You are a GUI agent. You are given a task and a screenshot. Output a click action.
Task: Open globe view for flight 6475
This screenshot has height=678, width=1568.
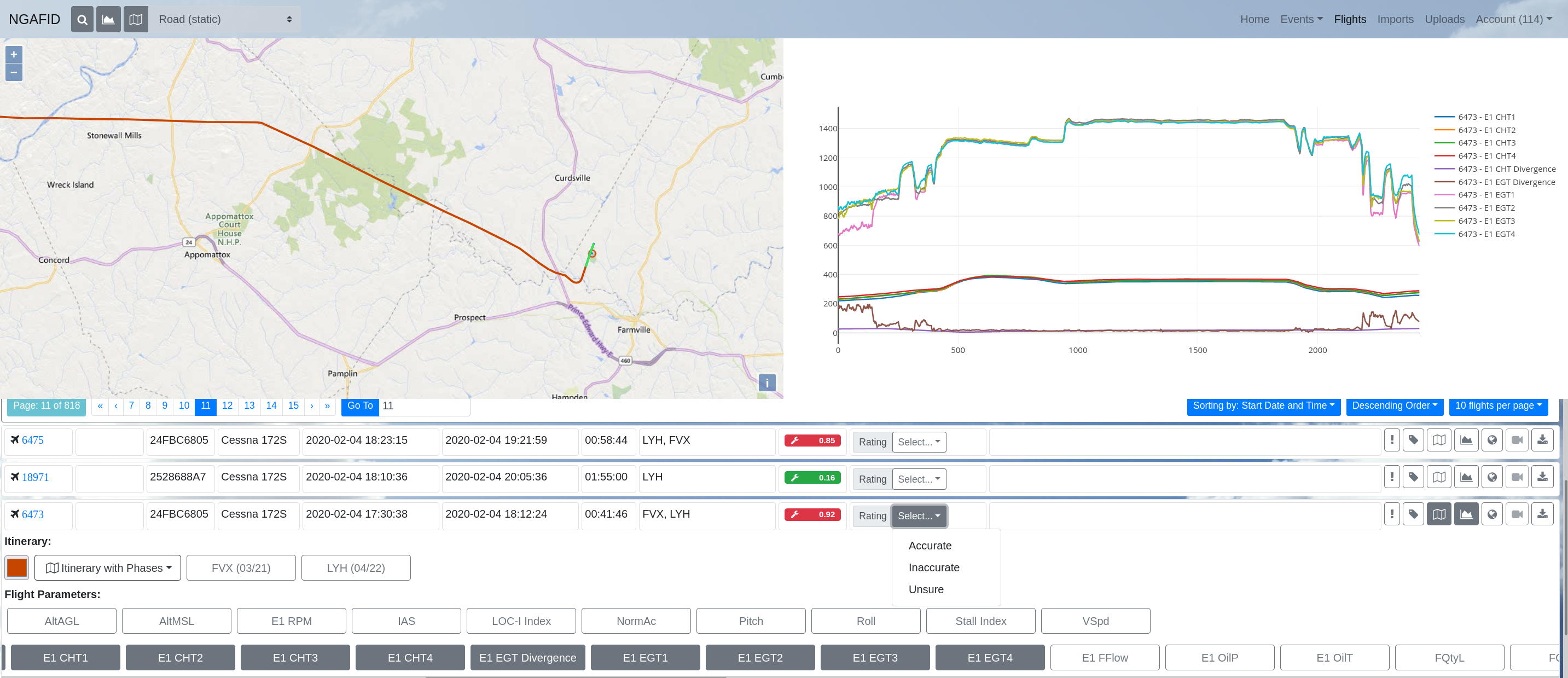pyautogui.click(x=1492, y=440)
